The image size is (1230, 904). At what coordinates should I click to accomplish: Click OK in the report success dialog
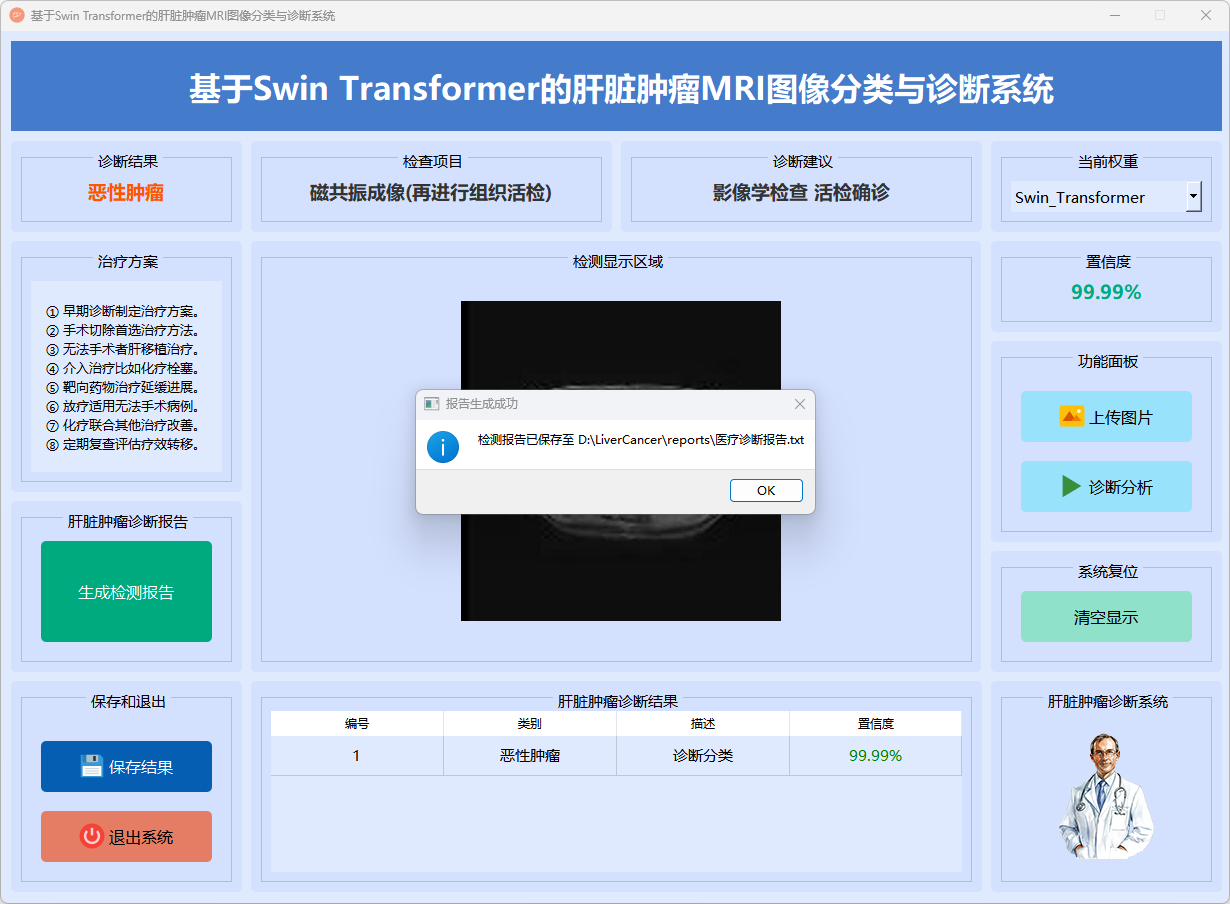point(766,490)
